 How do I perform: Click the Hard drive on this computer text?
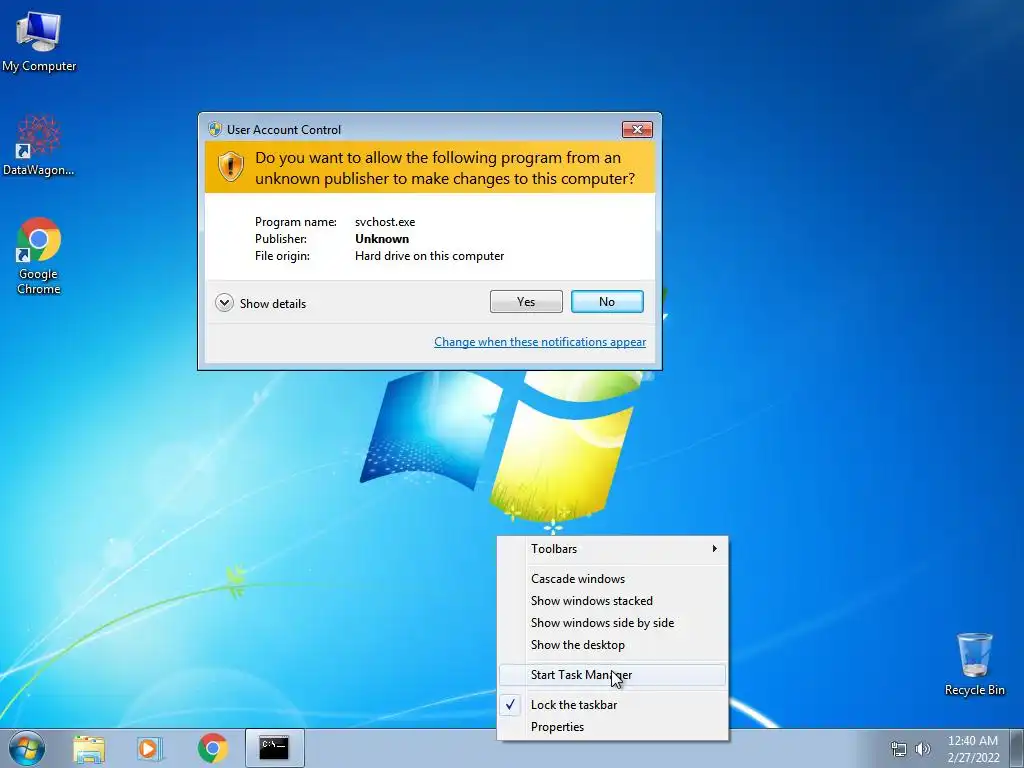click(x=430, y=256)
